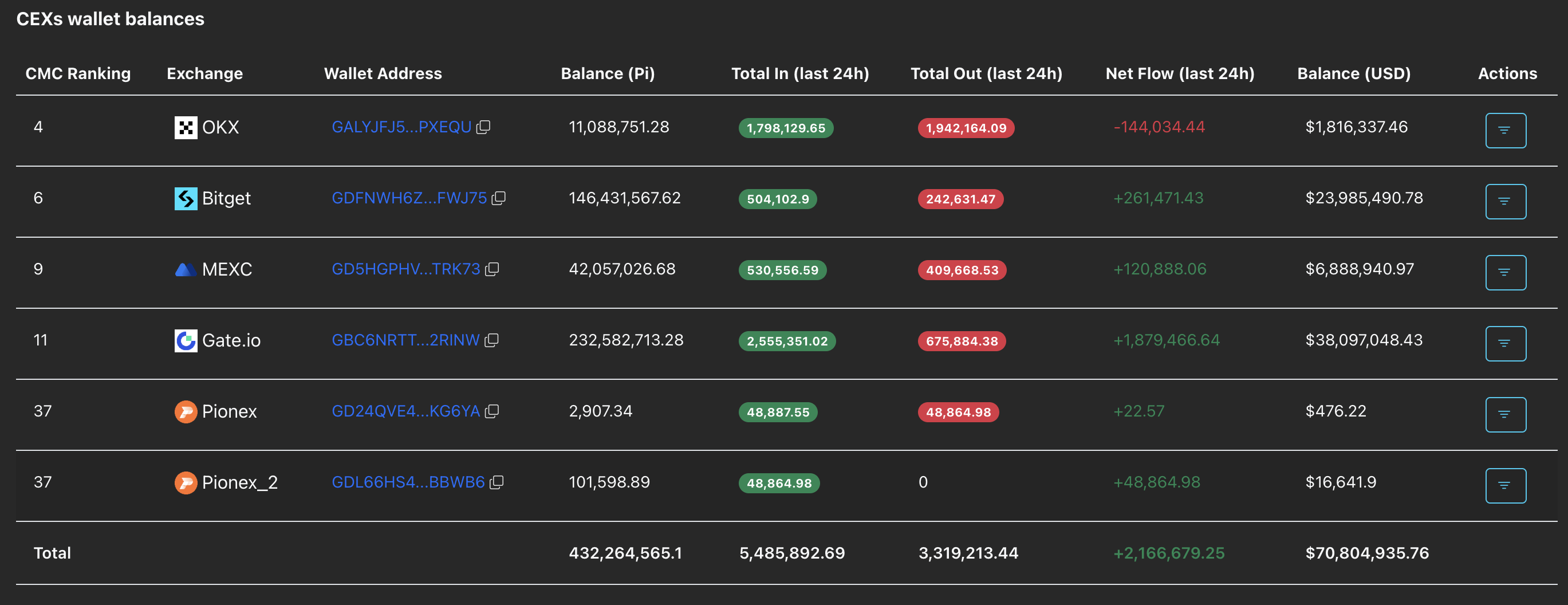Copy the Pionex_2 wallet address
Image resolution: width=1568 pixels, height=605 pixels.
point(497,482)
